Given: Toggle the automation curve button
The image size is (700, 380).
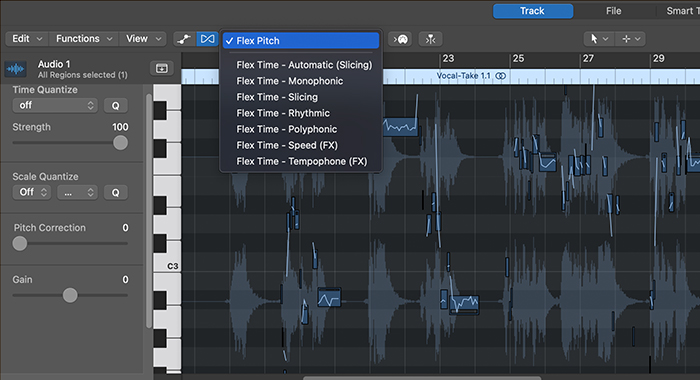Looking at the screenshot, I should tap(184, 39).
